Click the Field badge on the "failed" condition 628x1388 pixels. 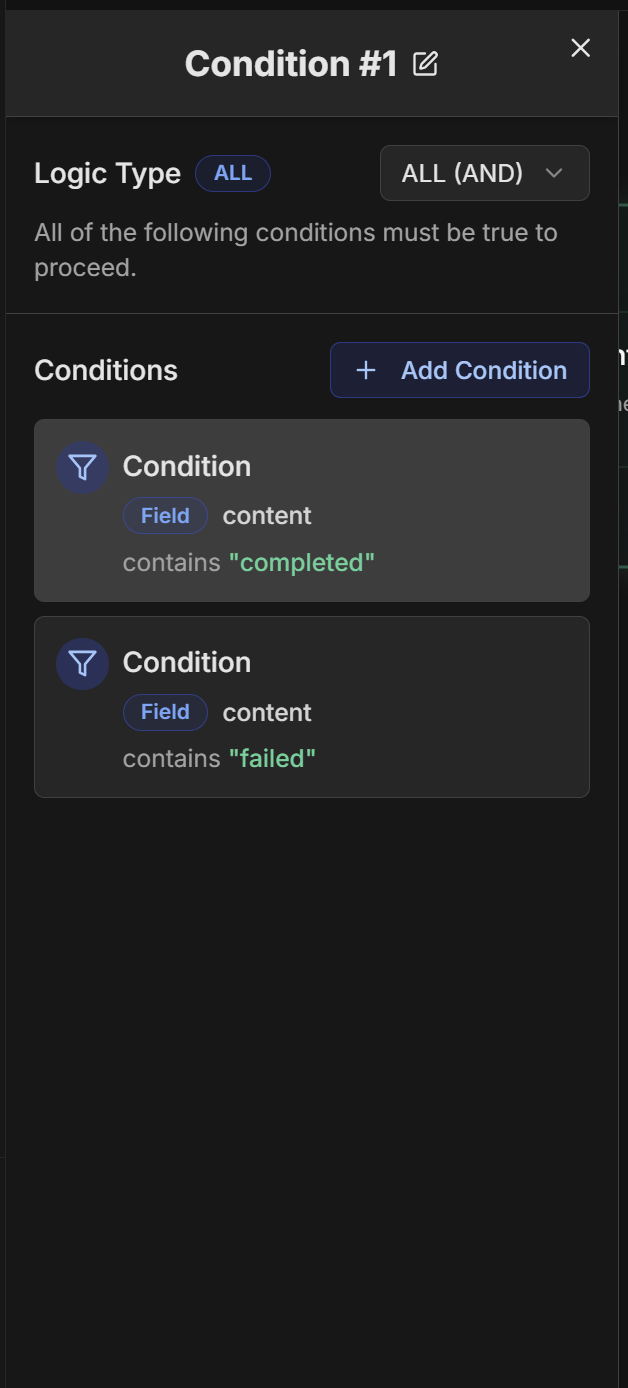(x=164, y=712)
